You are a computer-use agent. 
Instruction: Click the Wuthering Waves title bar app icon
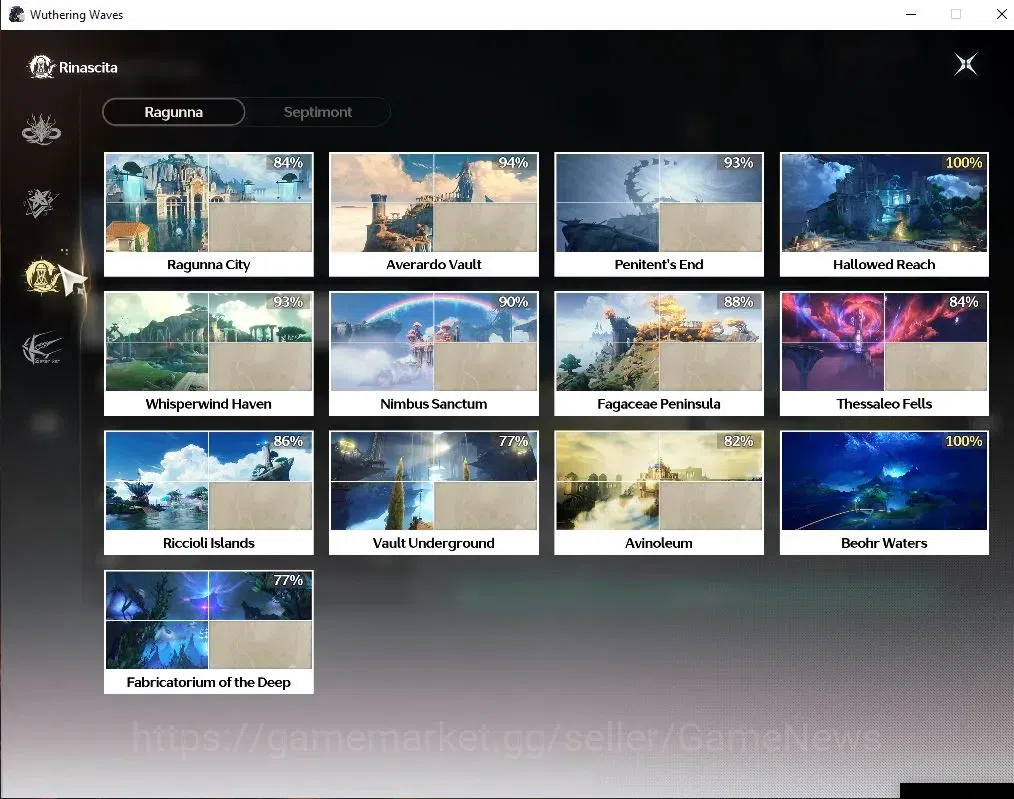coord(16,14)
